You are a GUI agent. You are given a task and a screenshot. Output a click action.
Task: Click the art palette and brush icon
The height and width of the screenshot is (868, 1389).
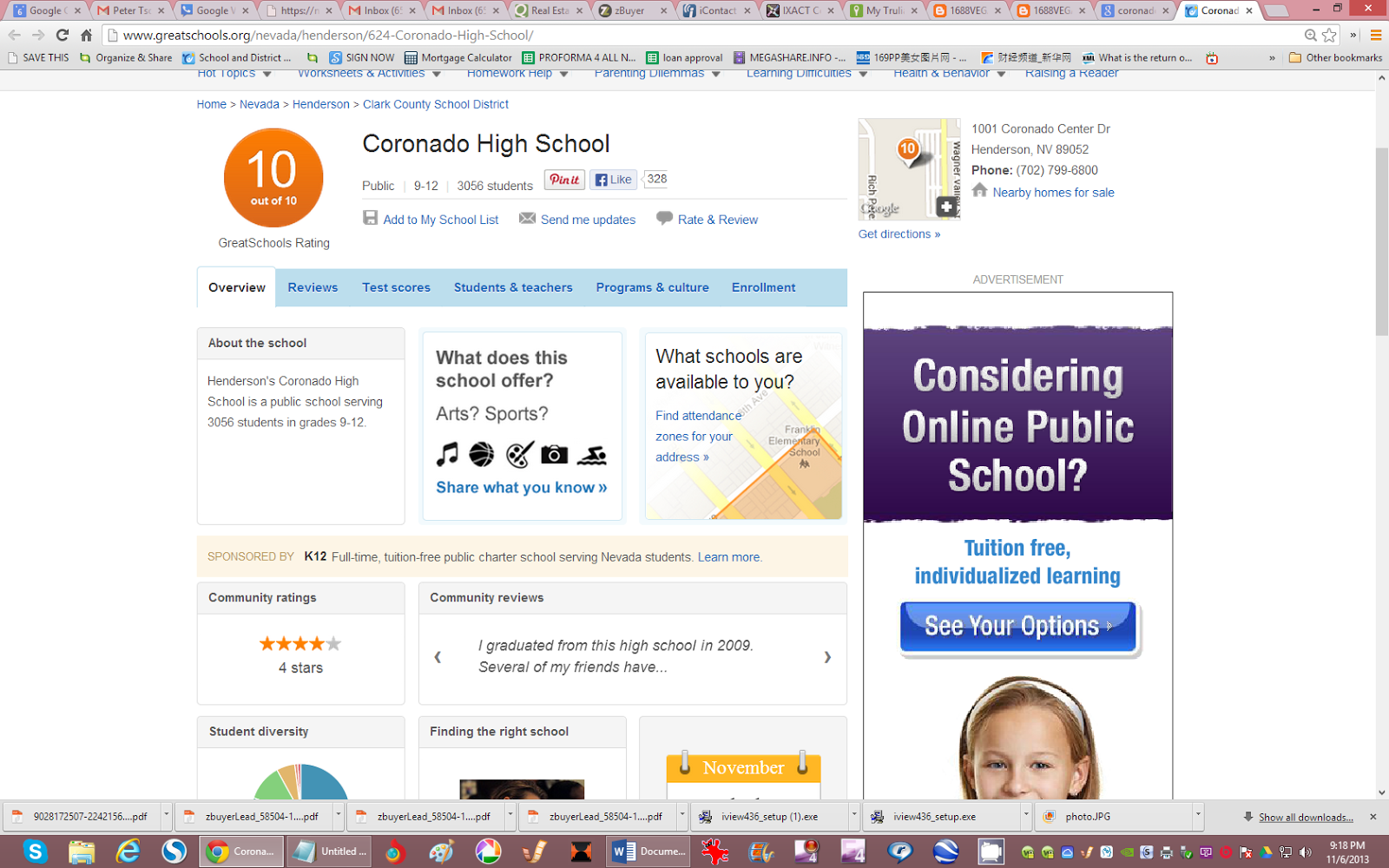coord(519,454)
